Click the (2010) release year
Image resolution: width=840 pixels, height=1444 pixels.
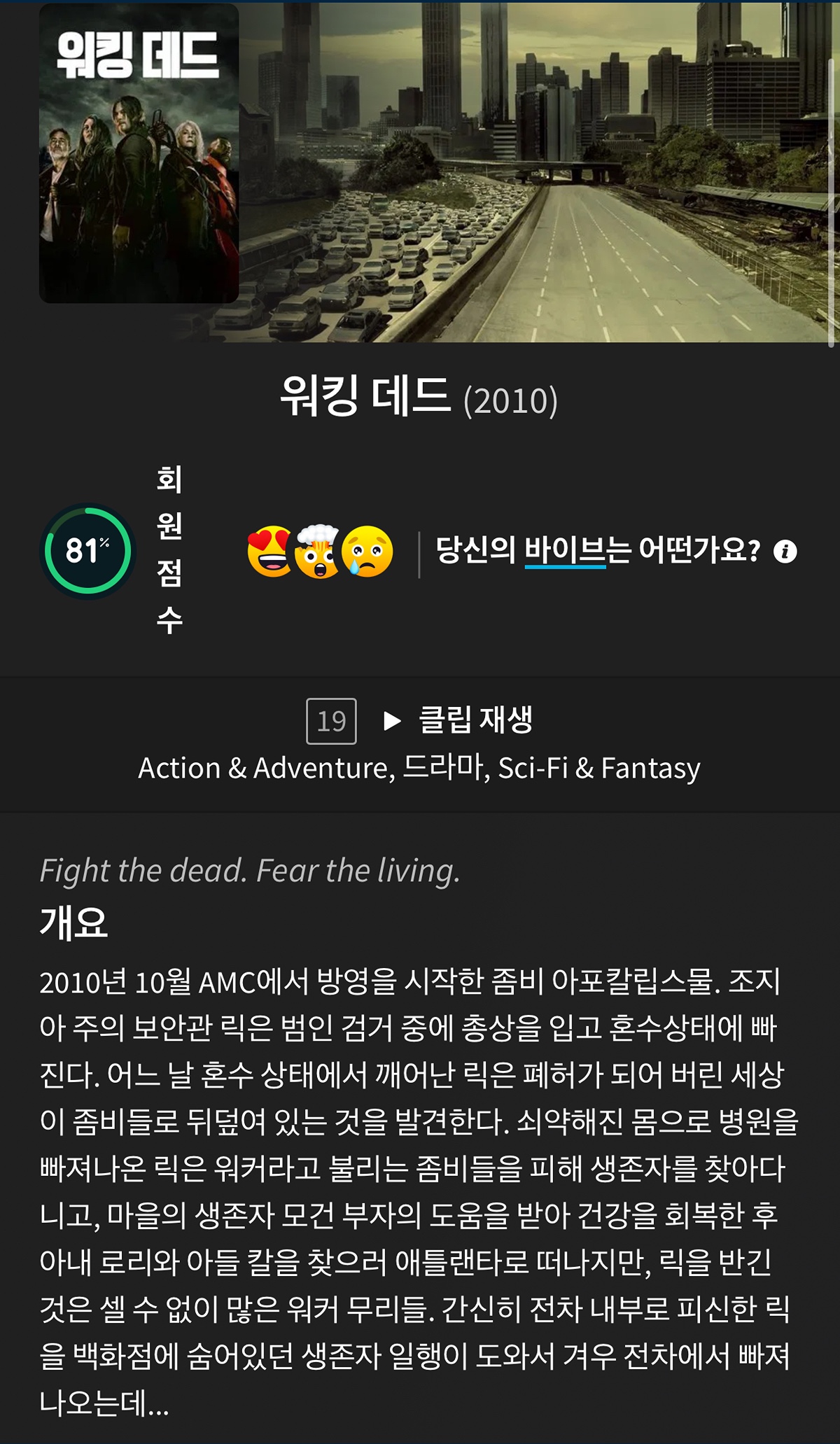[x=511, y=400]
